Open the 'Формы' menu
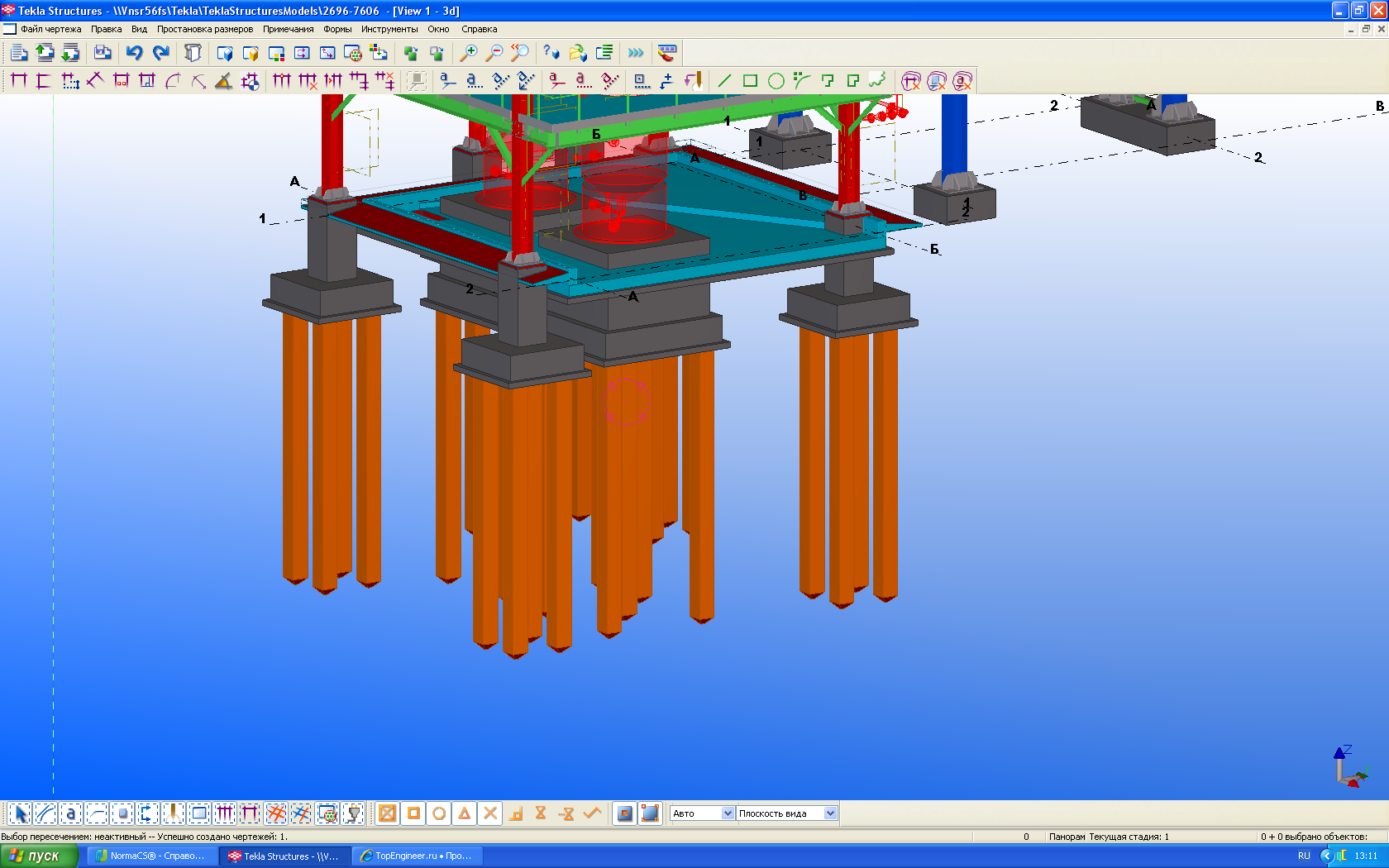The image size is (1389, 868). tap(337, 29)
